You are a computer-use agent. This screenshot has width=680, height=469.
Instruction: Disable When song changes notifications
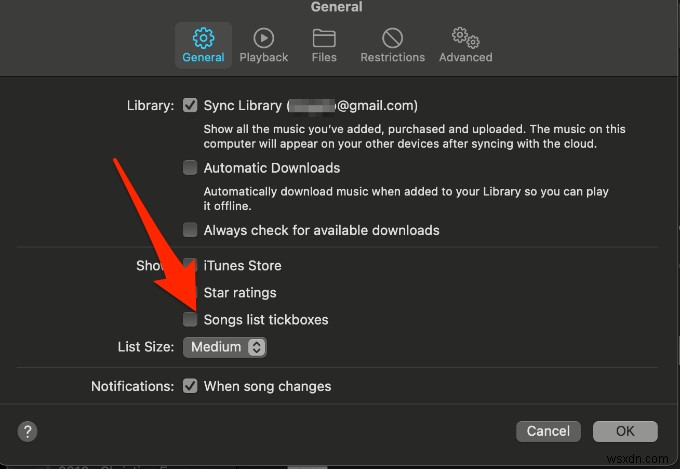pos(190,386)
